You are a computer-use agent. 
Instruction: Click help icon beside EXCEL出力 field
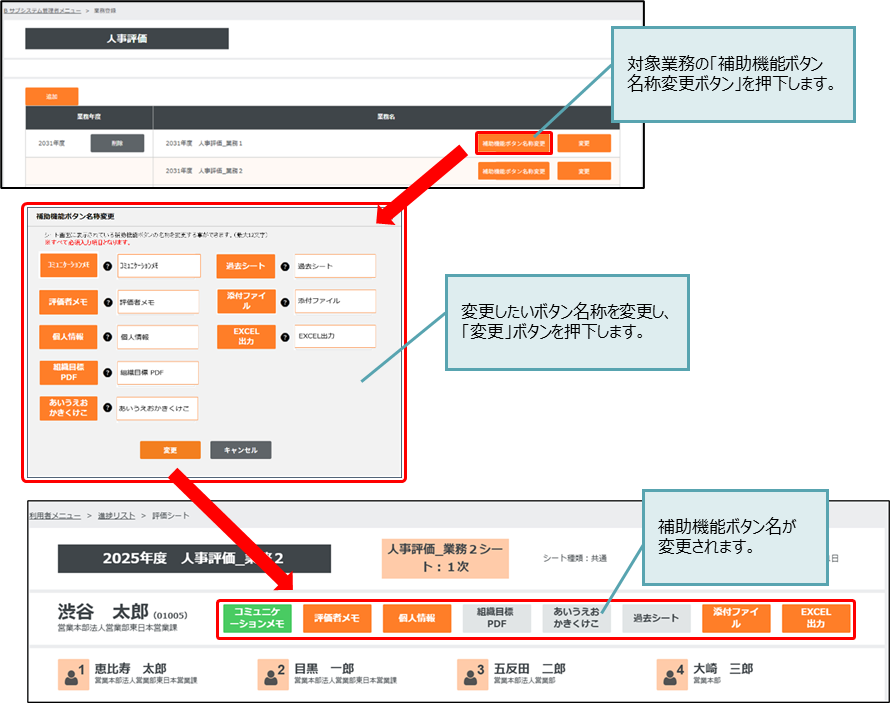pyautogui.click(x=287, y=337)
